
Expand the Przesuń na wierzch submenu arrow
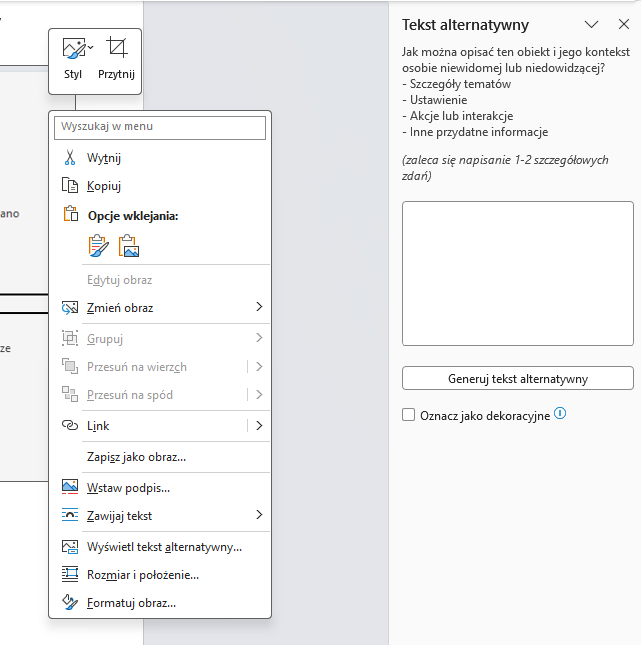coord(259,366)
